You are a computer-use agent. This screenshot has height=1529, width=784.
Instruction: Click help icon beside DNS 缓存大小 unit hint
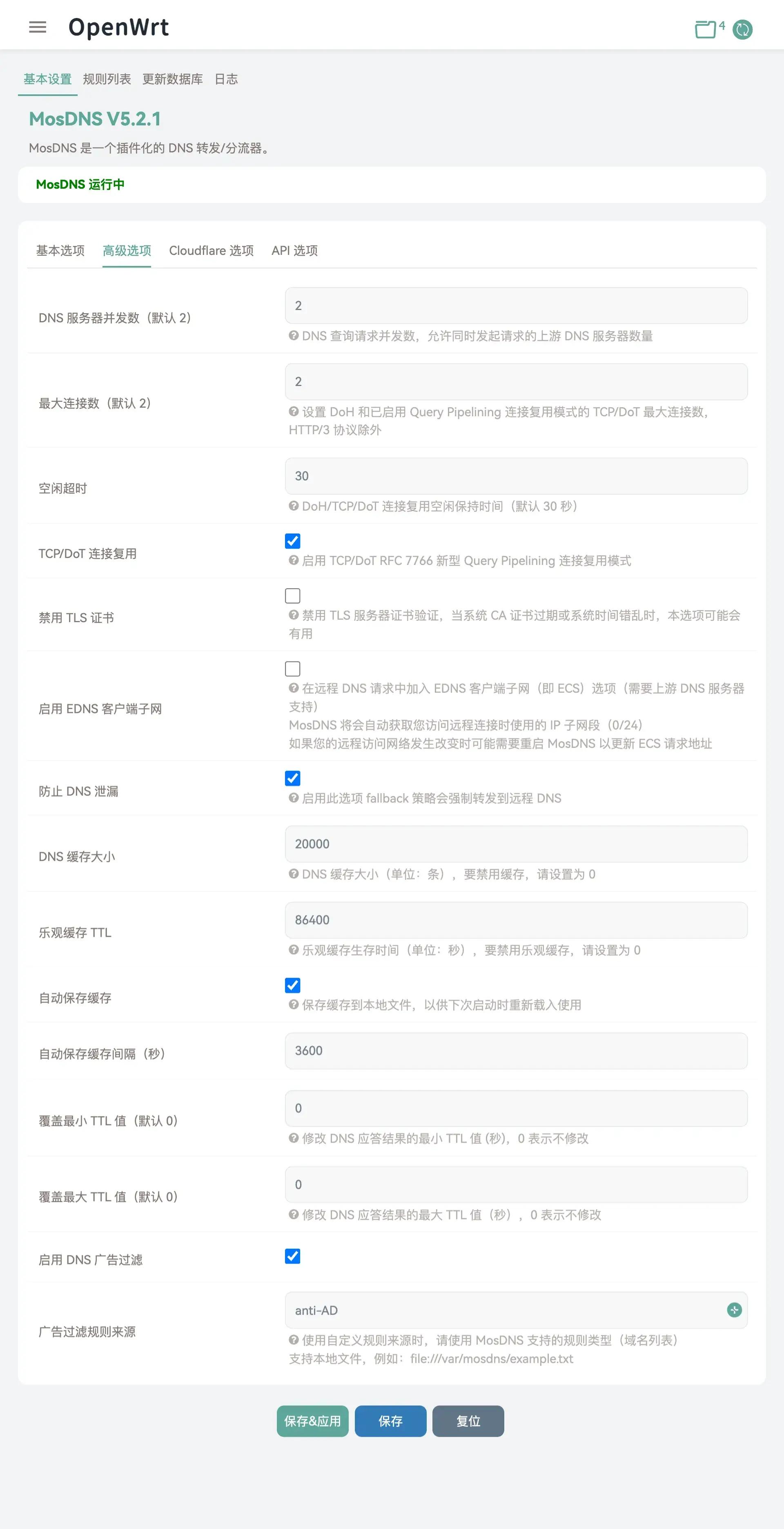click(x=293, y=874)
